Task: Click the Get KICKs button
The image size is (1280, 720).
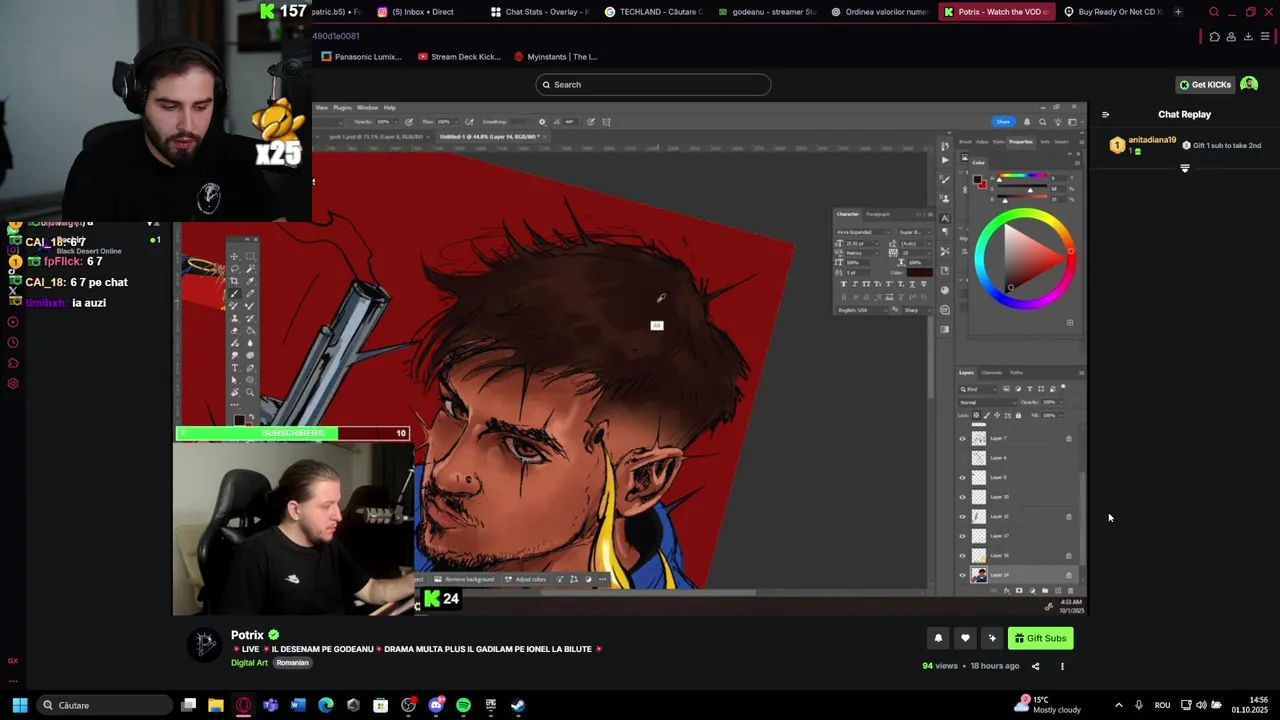Action: [1205, 85]
